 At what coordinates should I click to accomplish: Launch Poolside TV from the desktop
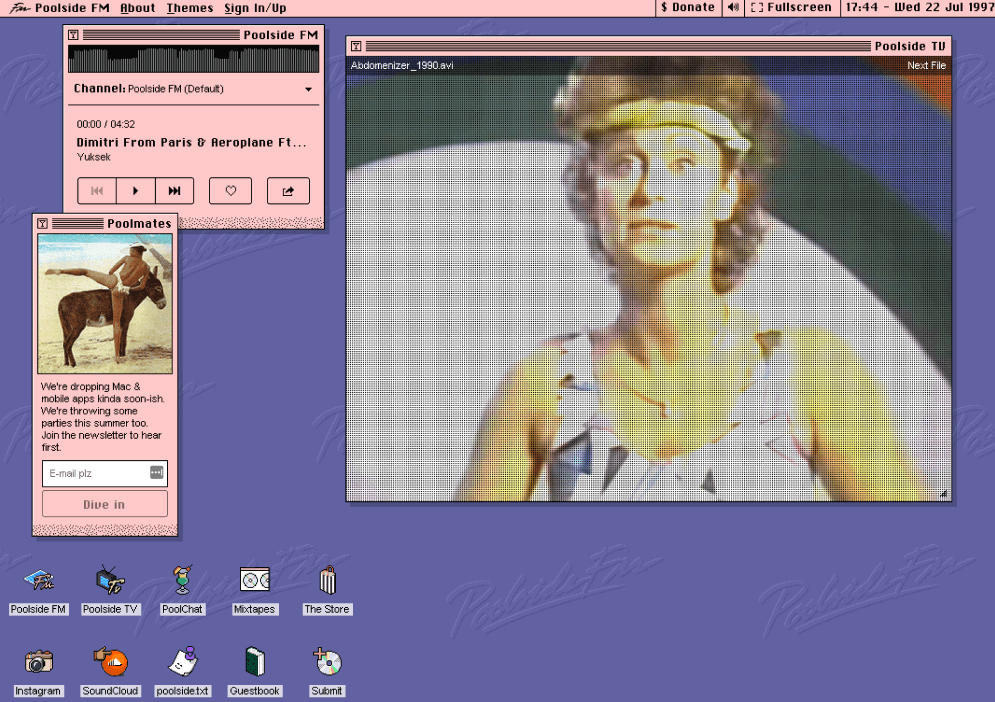[x=110, y=579]
